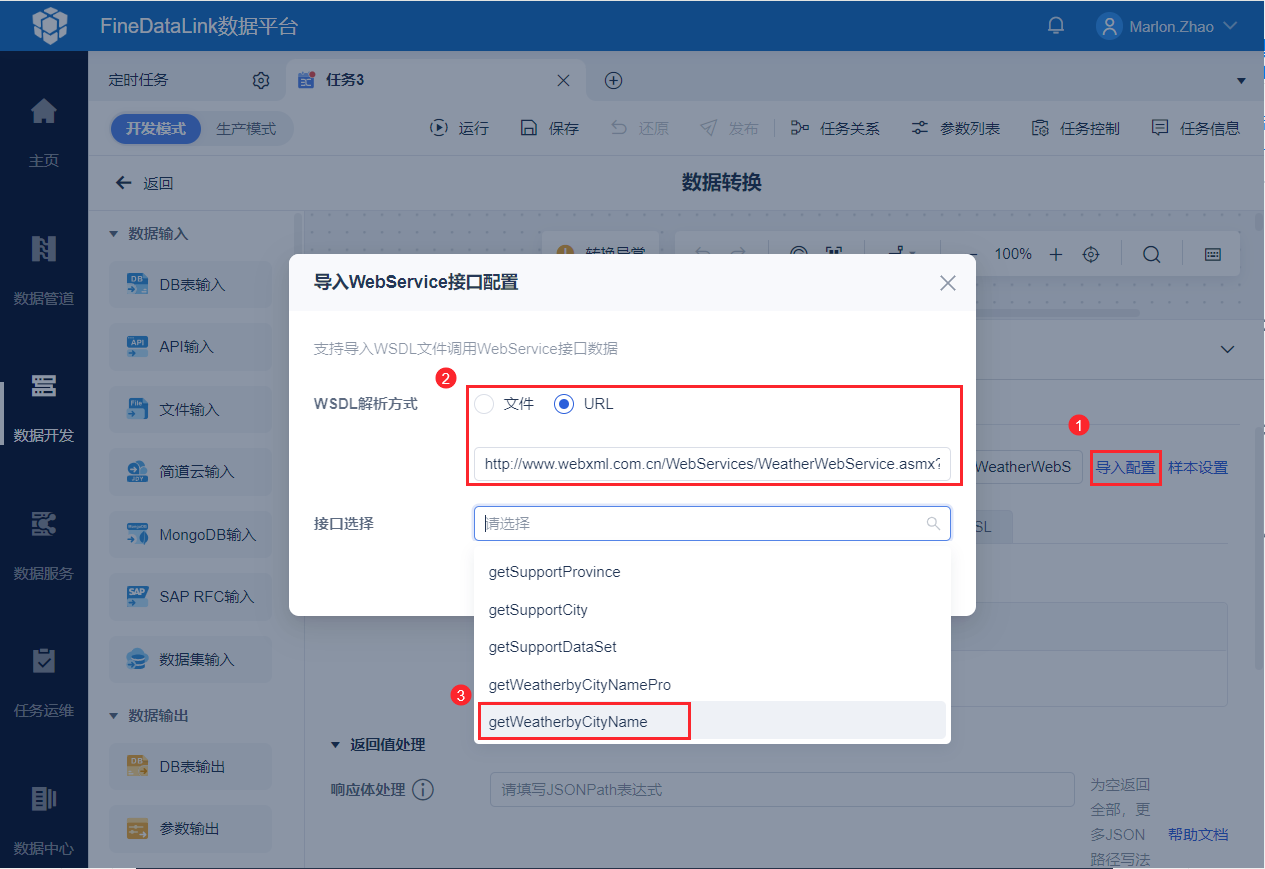Click the 样本设置 link
1265x869 pixels.
pos(1198,467)
